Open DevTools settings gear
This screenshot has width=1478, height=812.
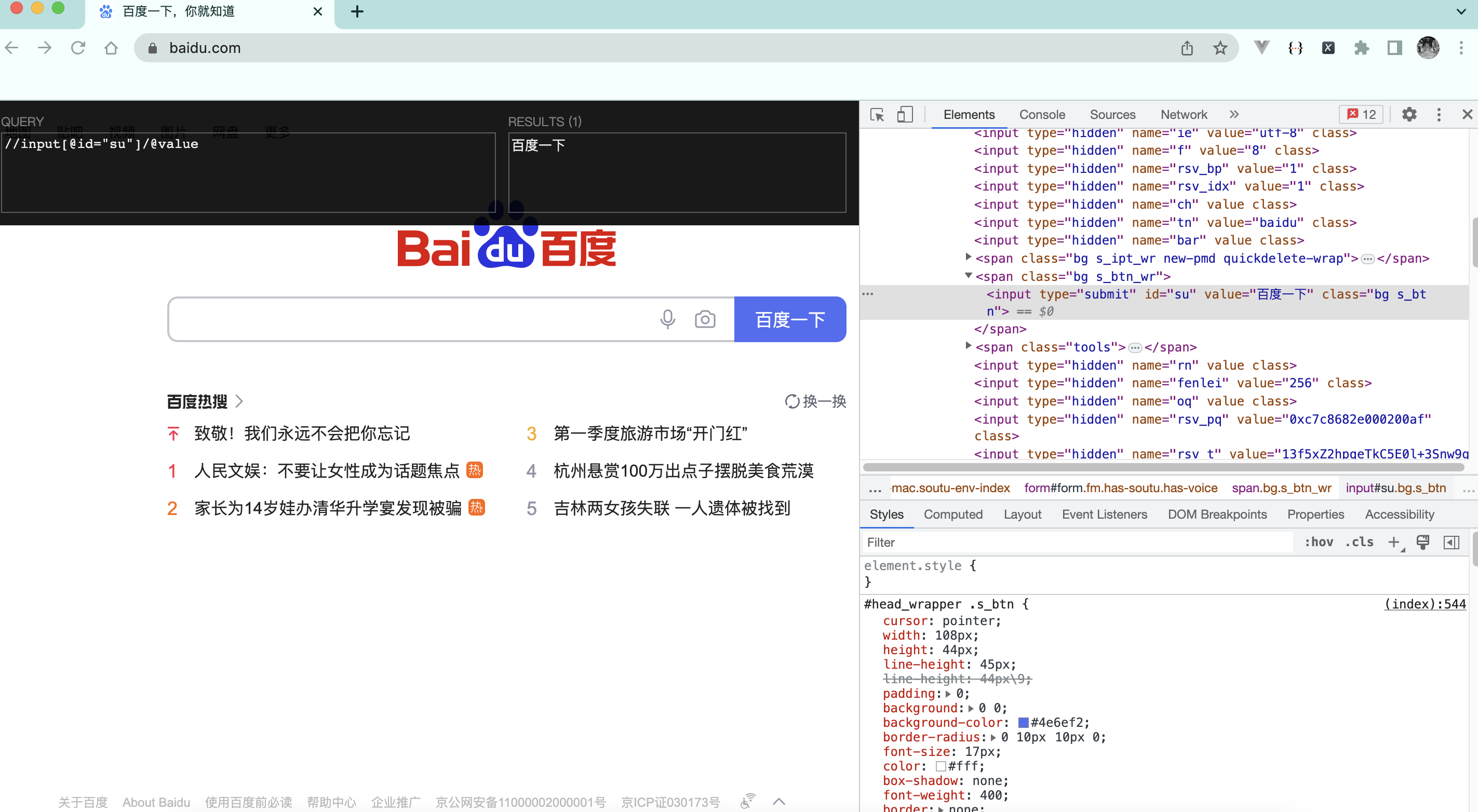(1409, 115)
